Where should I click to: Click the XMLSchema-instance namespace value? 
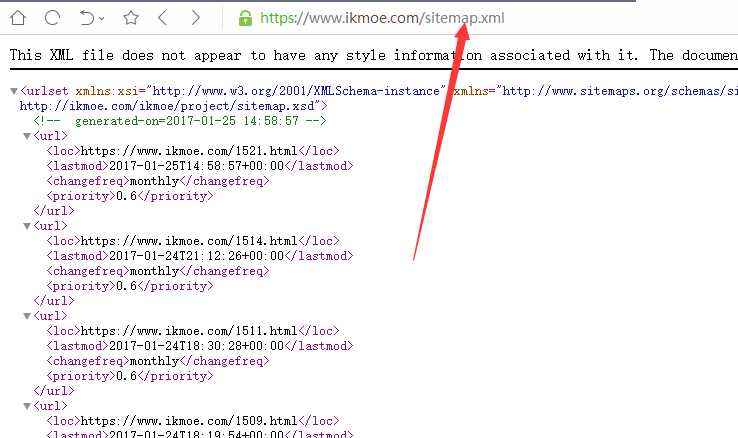(x=296, y=91)
